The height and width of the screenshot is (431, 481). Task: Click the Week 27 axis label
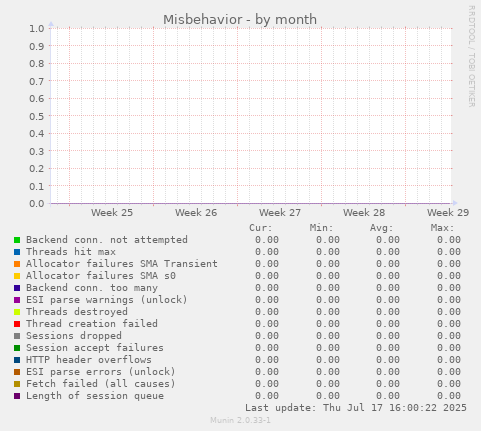(x=280, y=213)
